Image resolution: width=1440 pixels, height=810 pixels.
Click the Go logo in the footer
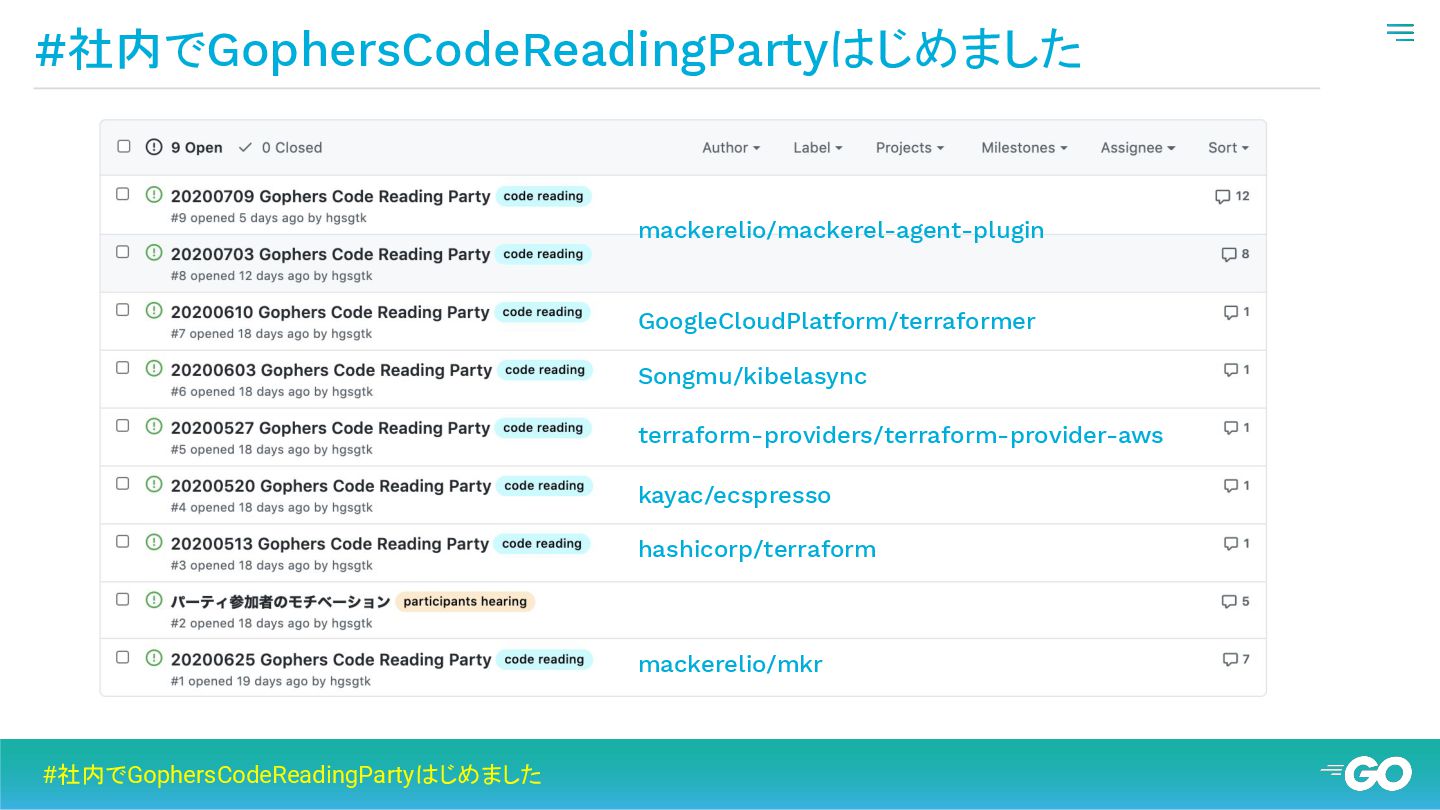pos(1366,773)
